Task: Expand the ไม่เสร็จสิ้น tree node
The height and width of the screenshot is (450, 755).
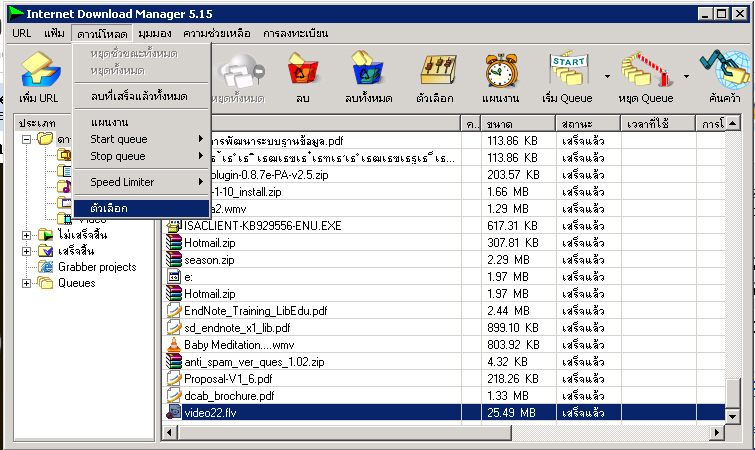Action: (26, 235)
